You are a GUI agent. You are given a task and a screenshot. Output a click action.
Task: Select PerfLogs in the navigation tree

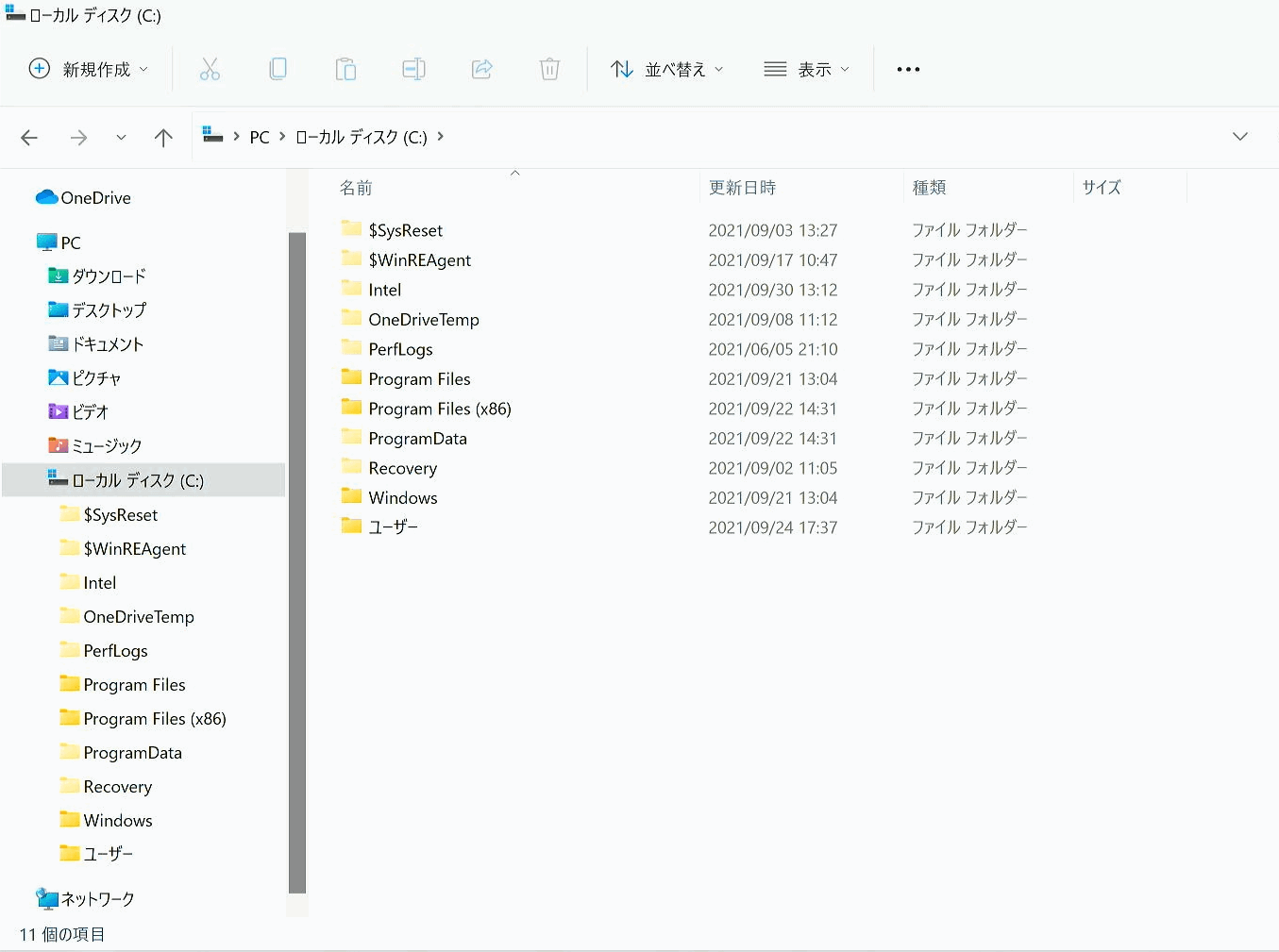point(104,651)
